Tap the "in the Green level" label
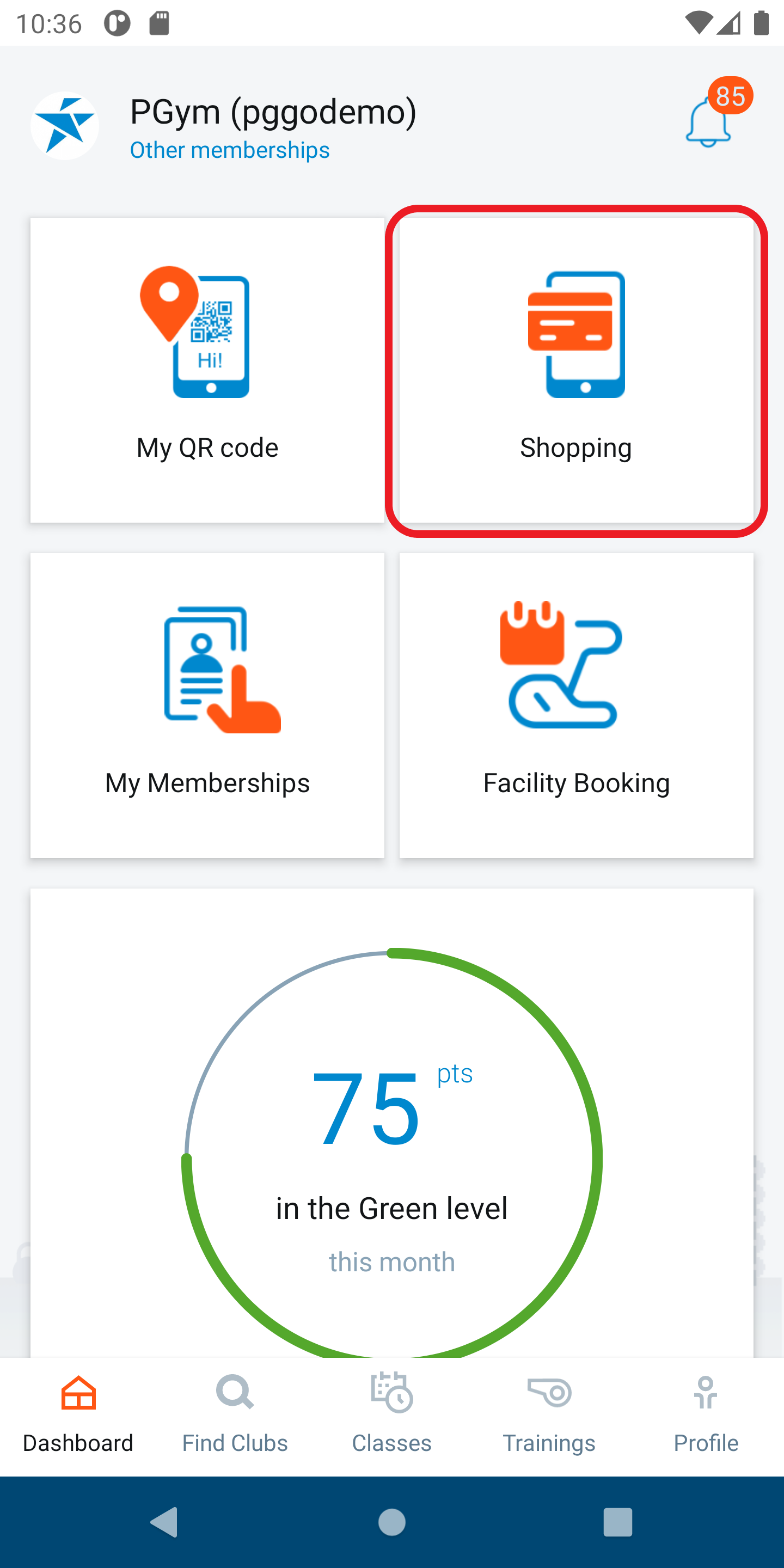 coord(391,1208)
